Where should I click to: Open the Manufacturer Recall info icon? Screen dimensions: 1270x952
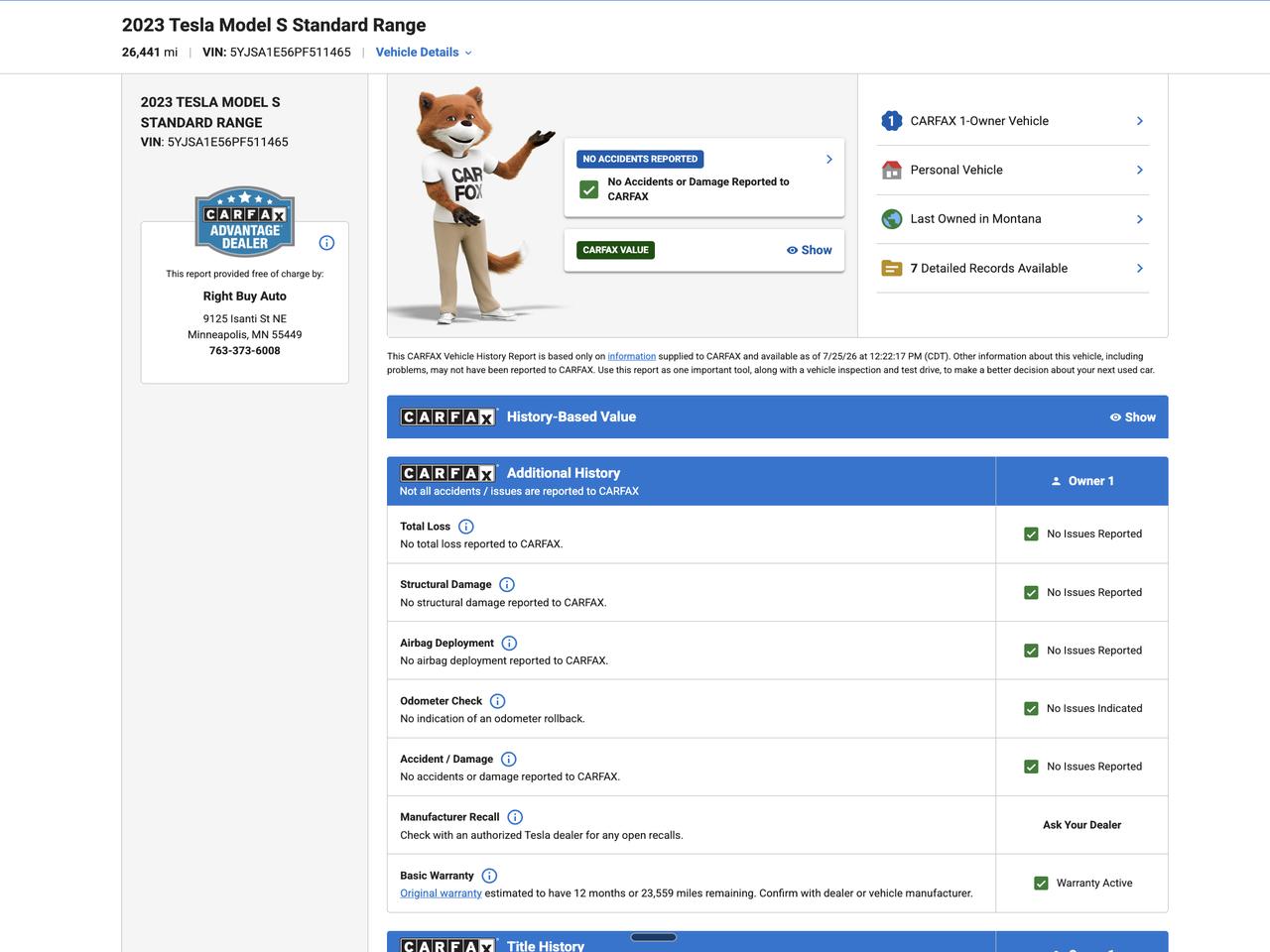515,817
